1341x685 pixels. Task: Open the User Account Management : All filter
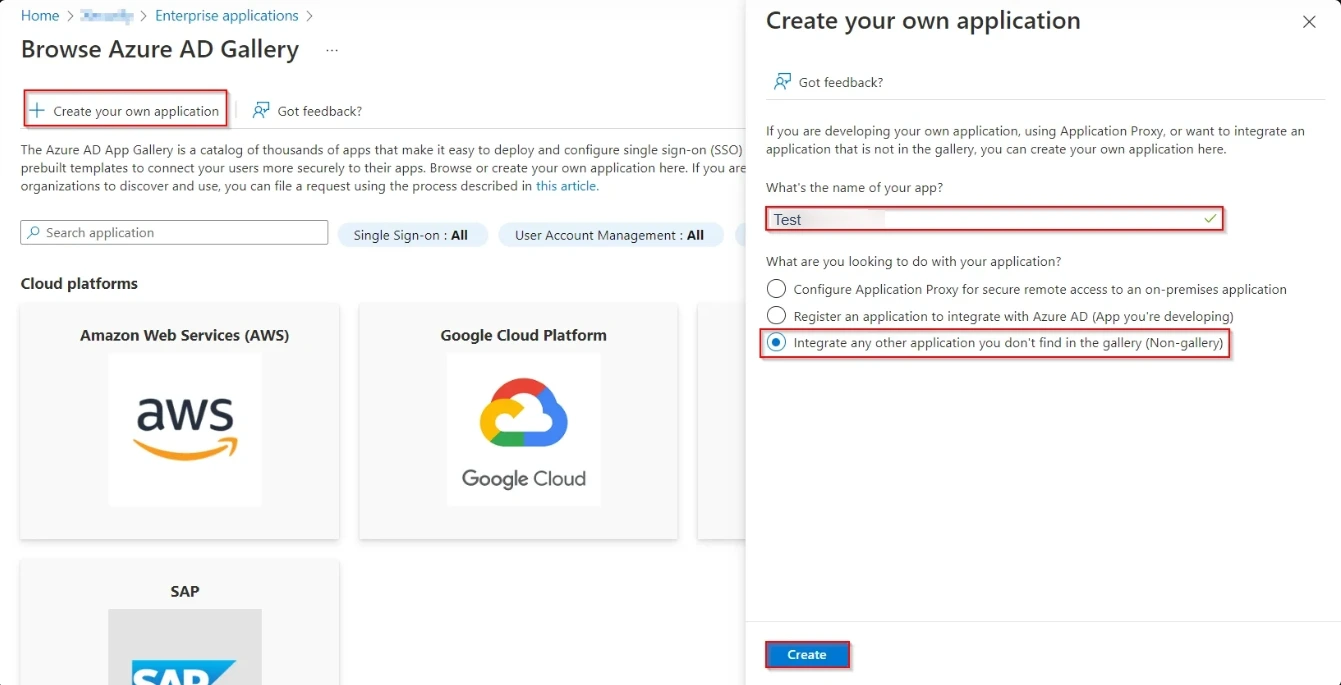pyautogui.click(x=609, y=235)
